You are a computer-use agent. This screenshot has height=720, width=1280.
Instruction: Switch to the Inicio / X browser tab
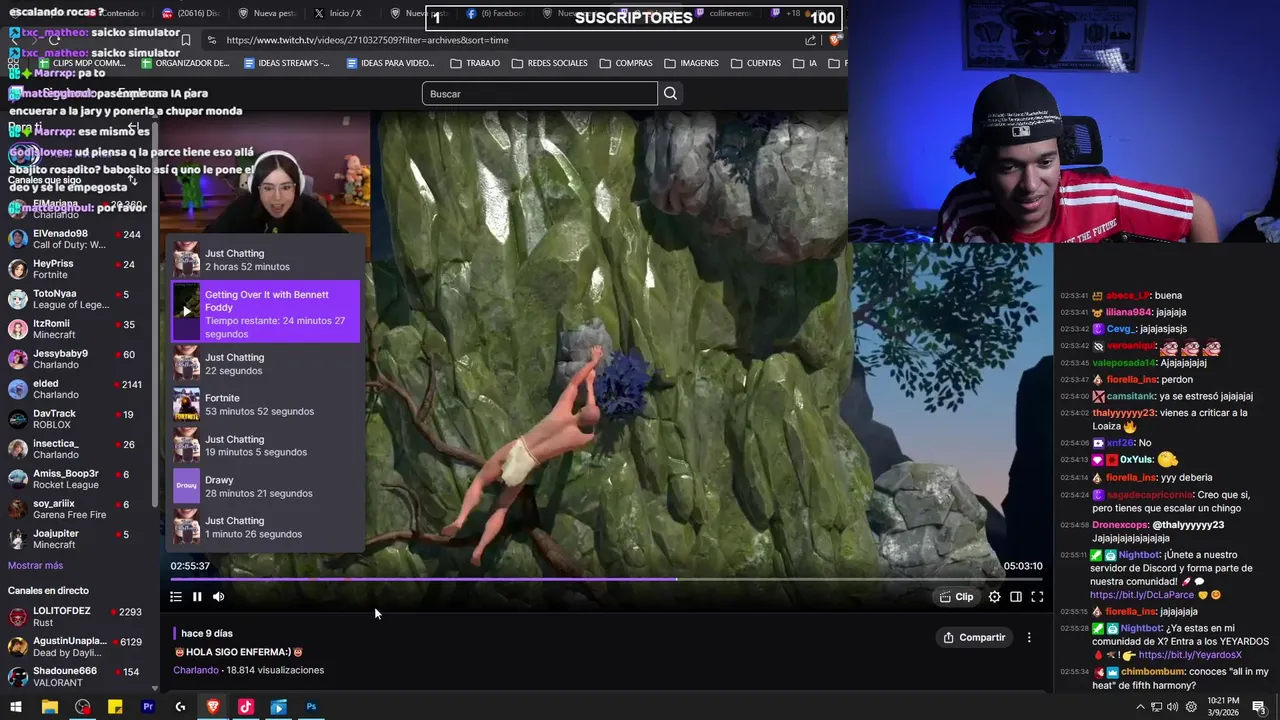point(337,14)
